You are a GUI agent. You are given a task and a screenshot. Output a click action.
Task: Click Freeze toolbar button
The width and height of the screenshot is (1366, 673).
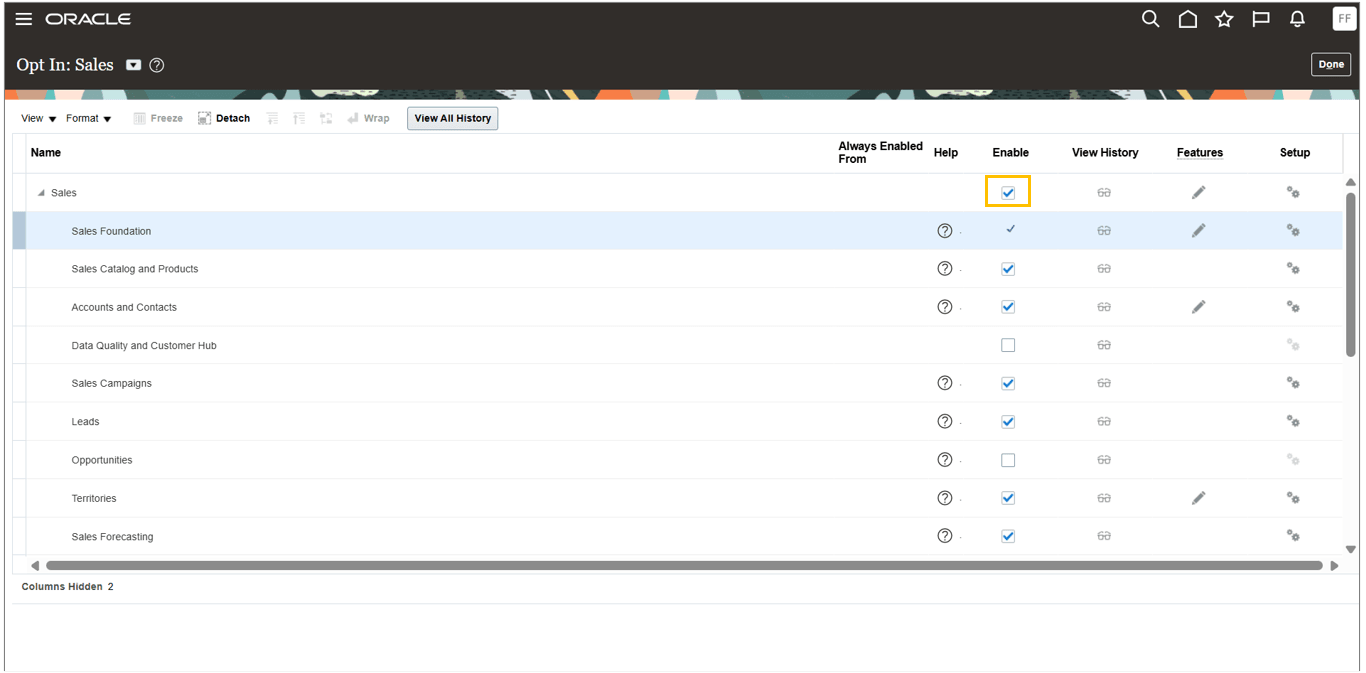click(x=158, y=118)
